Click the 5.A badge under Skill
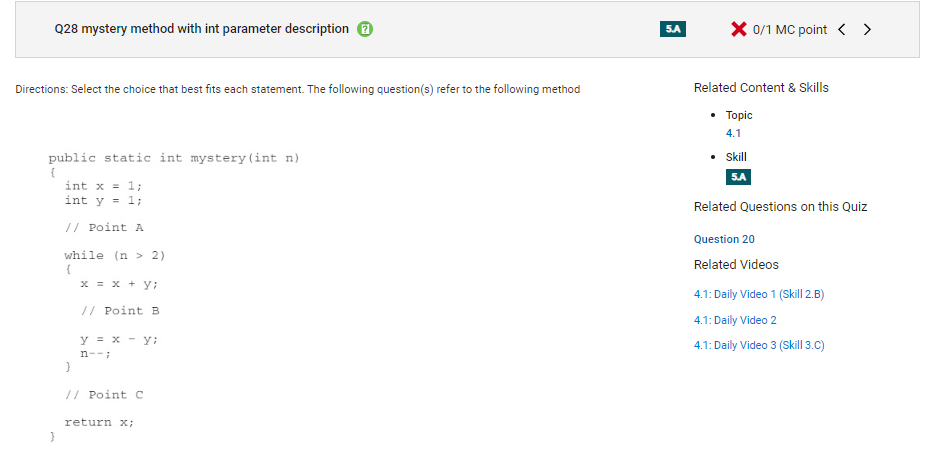 click(x=738, y=177)
